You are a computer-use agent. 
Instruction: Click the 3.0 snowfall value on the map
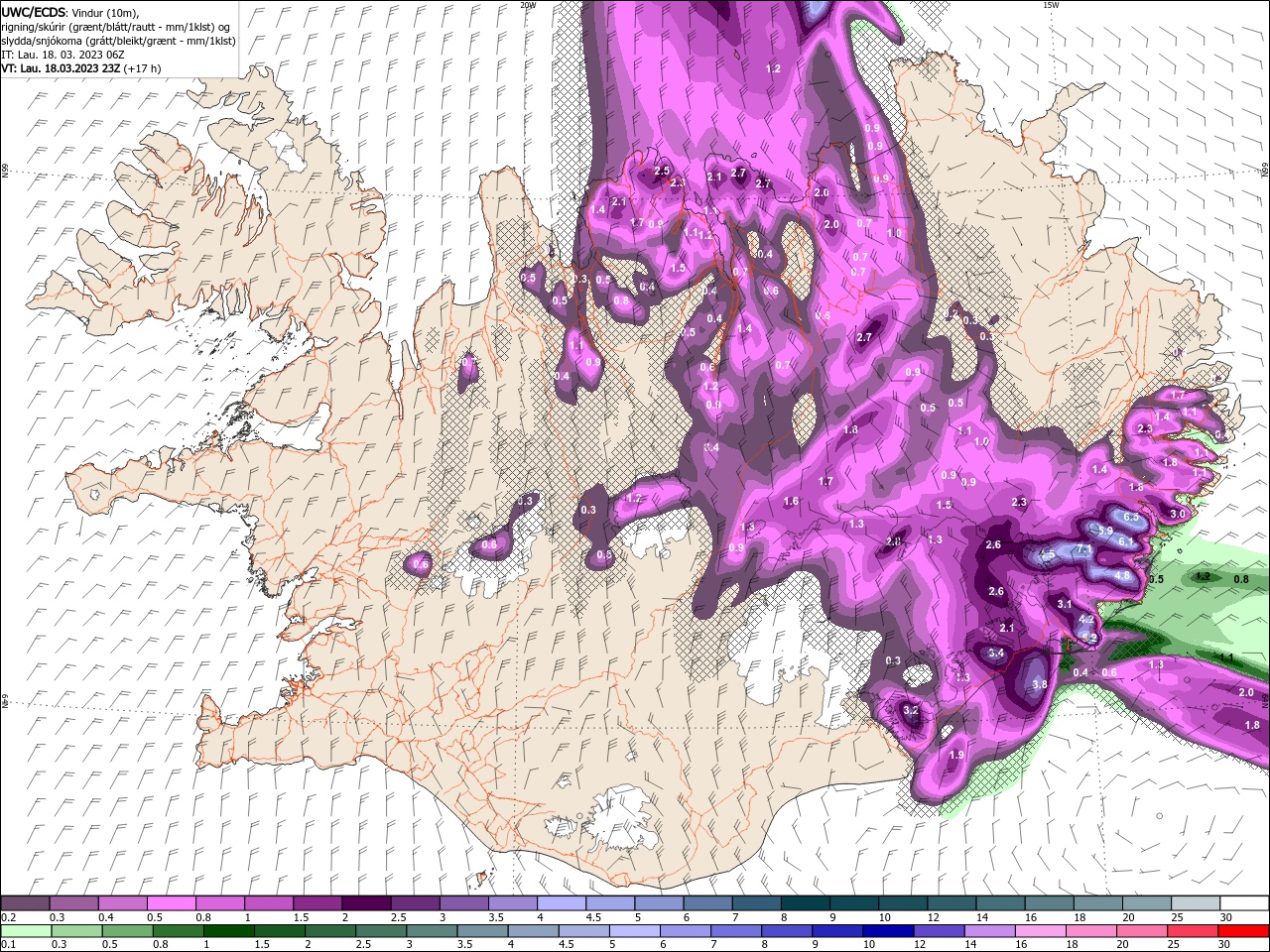[1178, 514]
